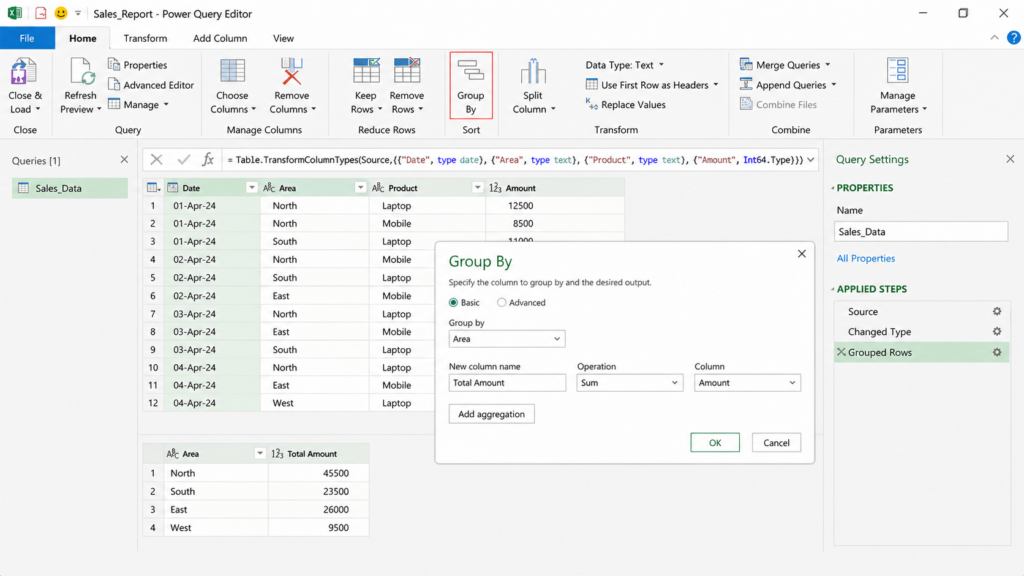This screenshot has width=1024, height=576.
Task: Collapse the ribbon with the caret icon
Action: (x=994, y=38)
